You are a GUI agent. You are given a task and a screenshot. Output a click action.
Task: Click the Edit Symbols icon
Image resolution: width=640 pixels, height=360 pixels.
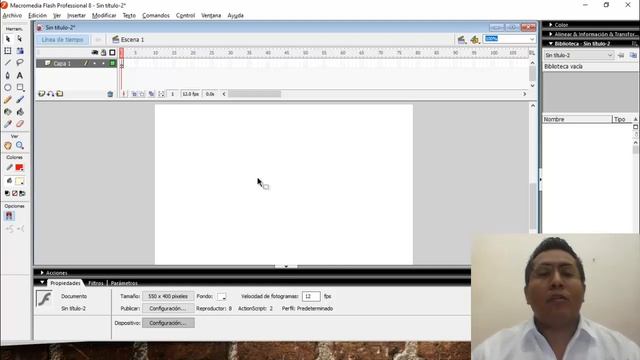click(x=474, y=40)
